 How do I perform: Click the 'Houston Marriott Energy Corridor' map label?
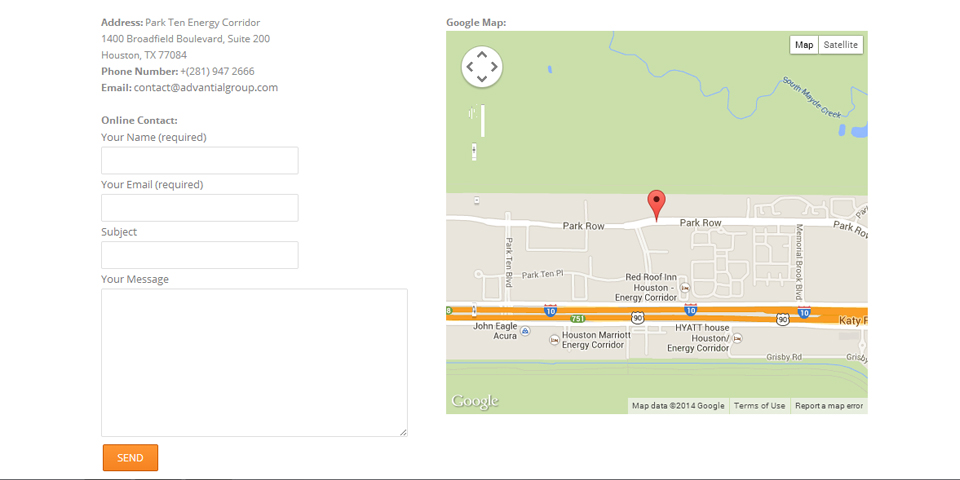point(596,340)
